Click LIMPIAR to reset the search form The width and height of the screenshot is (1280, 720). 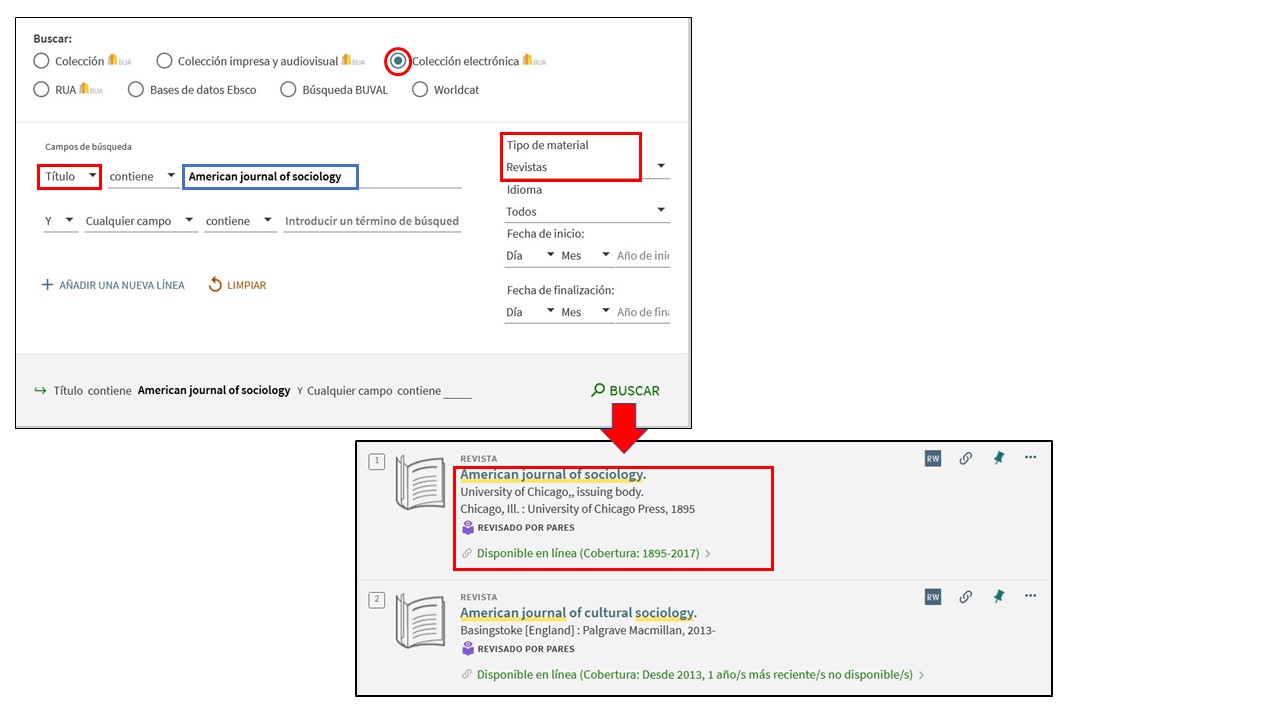pos(237,285)
